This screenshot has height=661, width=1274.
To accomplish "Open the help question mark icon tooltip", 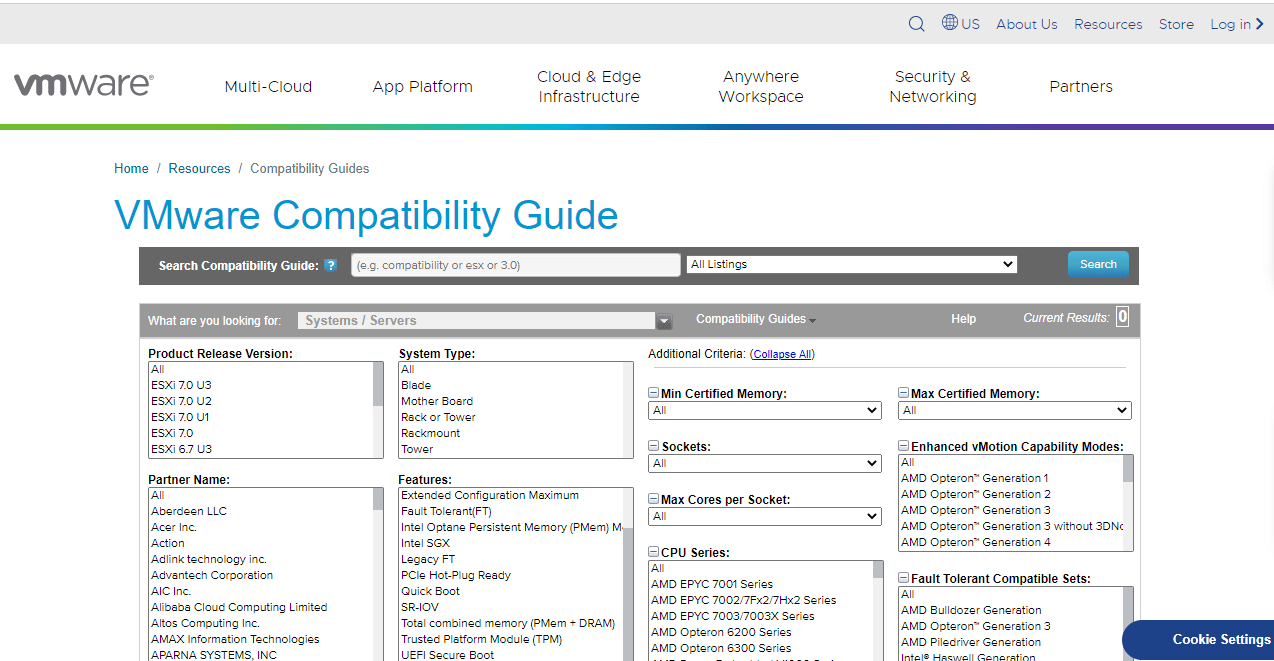I will (331, 265).
